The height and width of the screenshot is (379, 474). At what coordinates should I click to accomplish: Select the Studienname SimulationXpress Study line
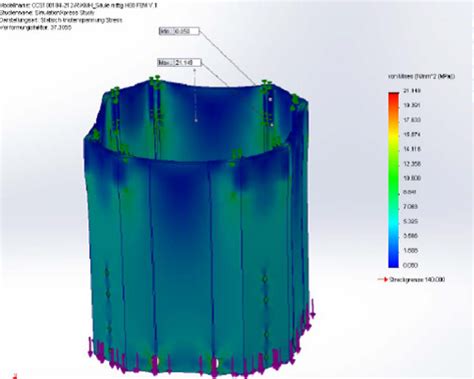pos(47,13)
